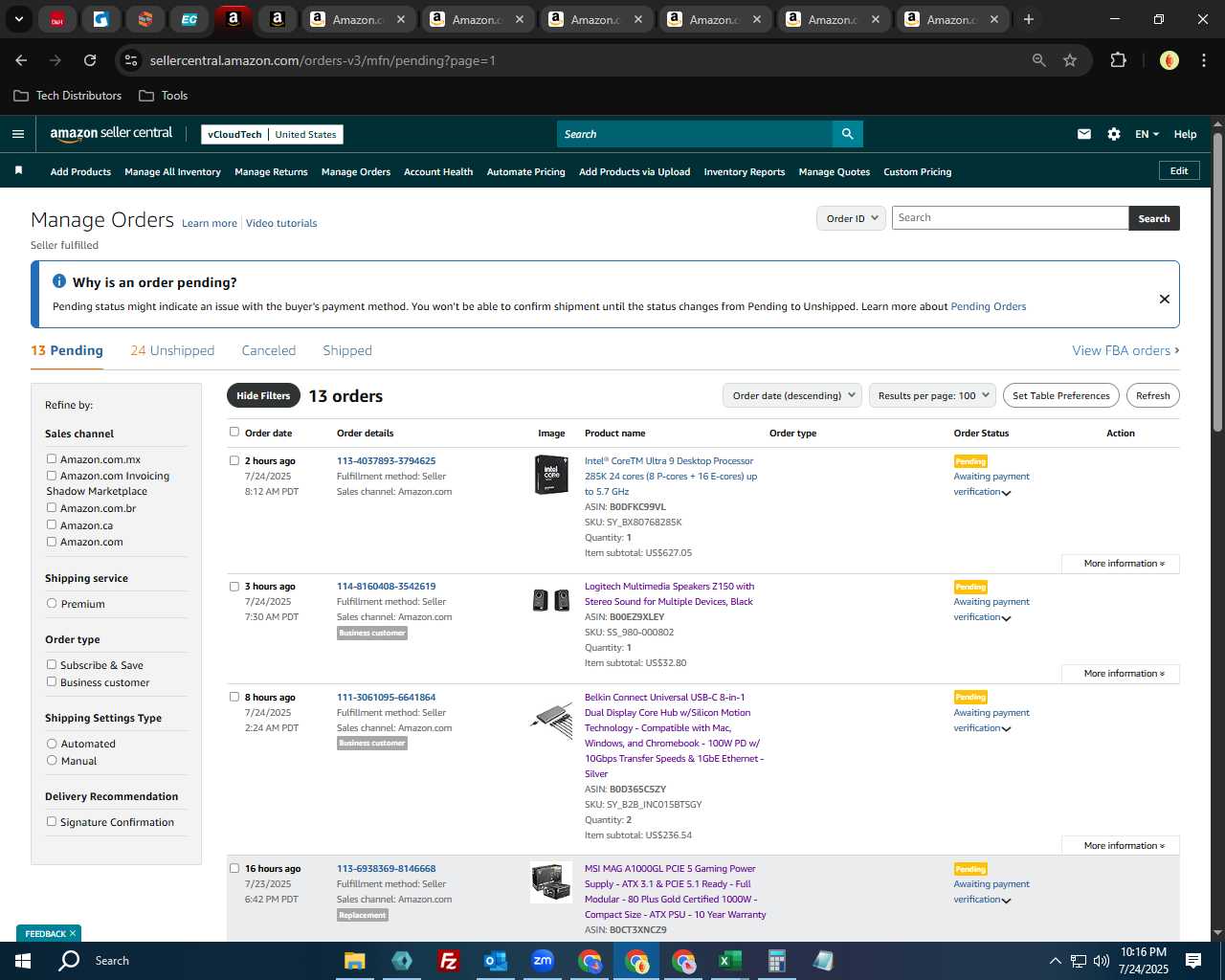This screenshot has width=1225, height=980.
Task: Open the notifications icon in the system tray
Action: click(1193, 961)
